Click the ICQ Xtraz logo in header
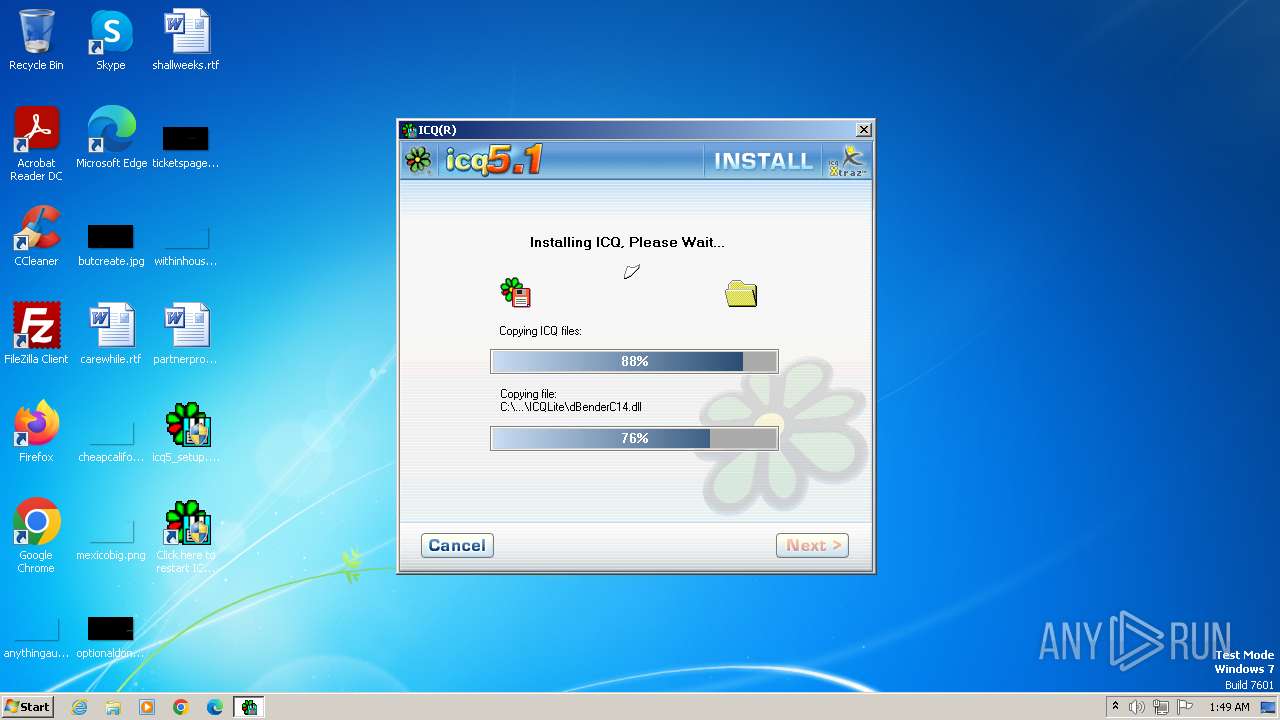This screenshot has height=720, width=1280. point(848,160)
